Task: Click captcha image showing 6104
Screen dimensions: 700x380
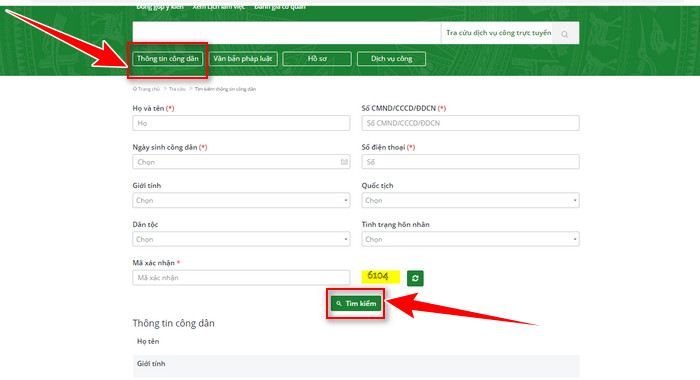Action: (381, 276)
